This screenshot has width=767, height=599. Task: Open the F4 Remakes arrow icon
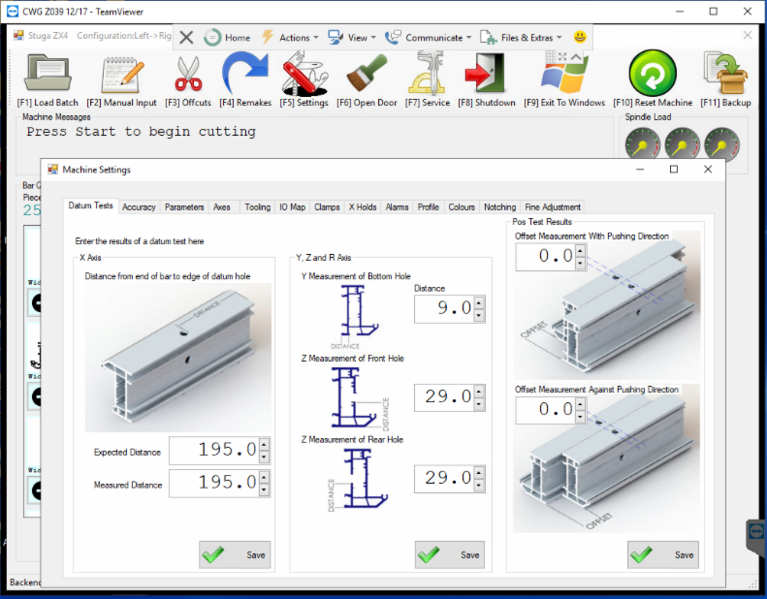(245, 73)
